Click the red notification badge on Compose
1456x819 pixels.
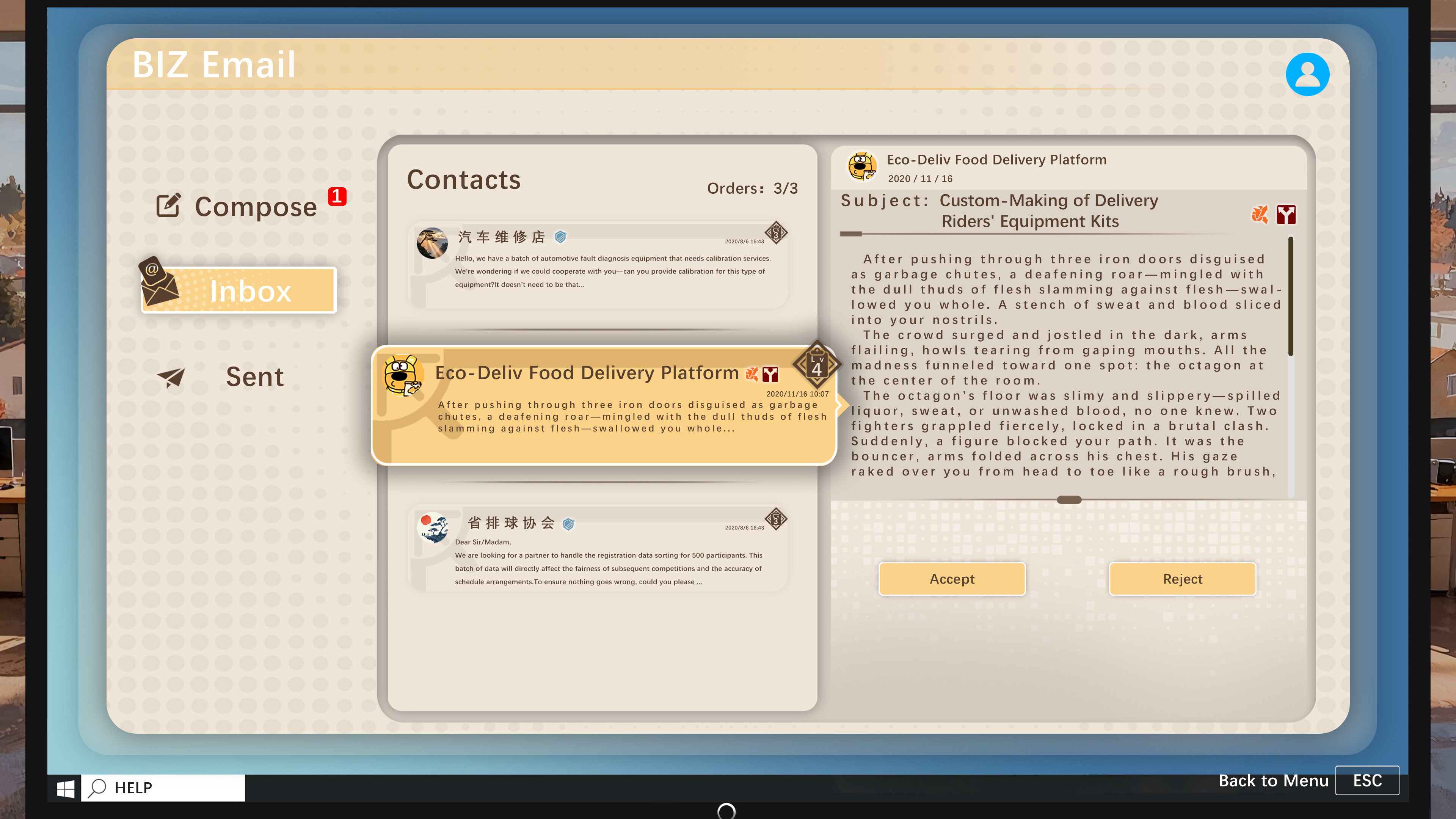[x=337, y=196]
